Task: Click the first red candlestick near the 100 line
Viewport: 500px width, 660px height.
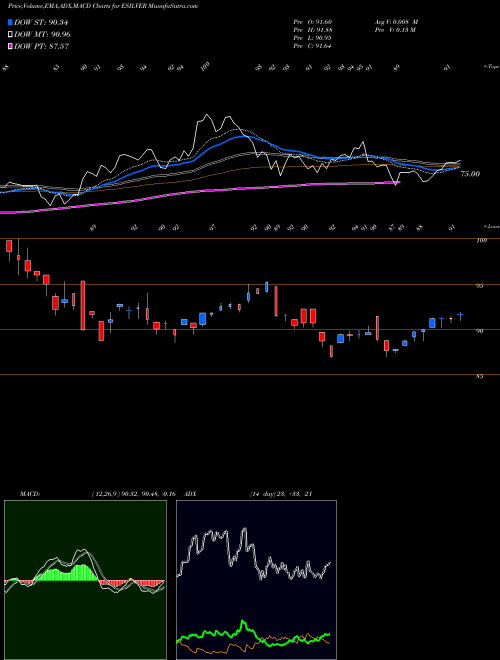Action: point(9,246)
